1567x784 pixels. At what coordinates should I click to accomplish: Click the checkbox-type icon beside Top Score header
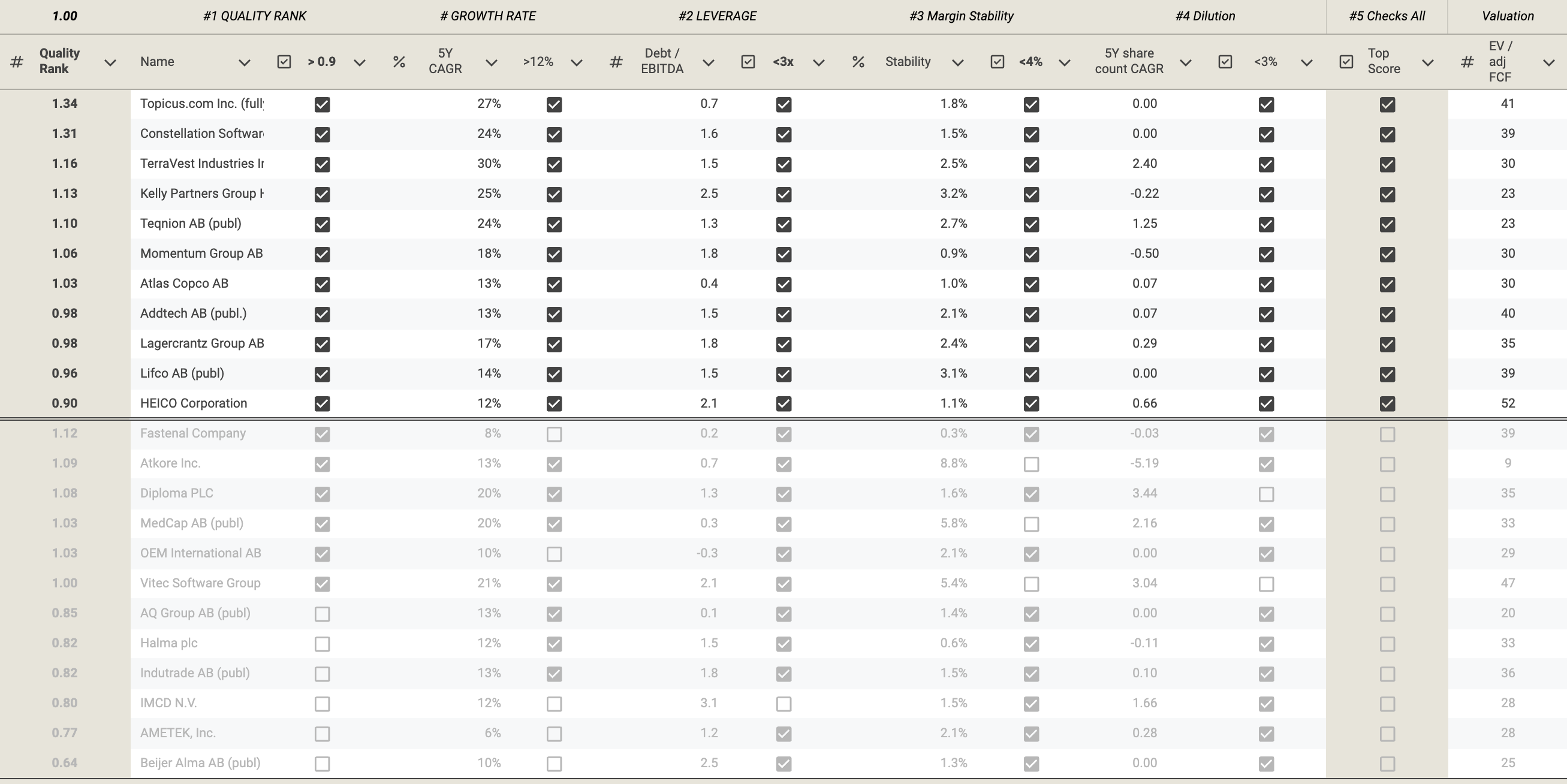pos(1346,62)
